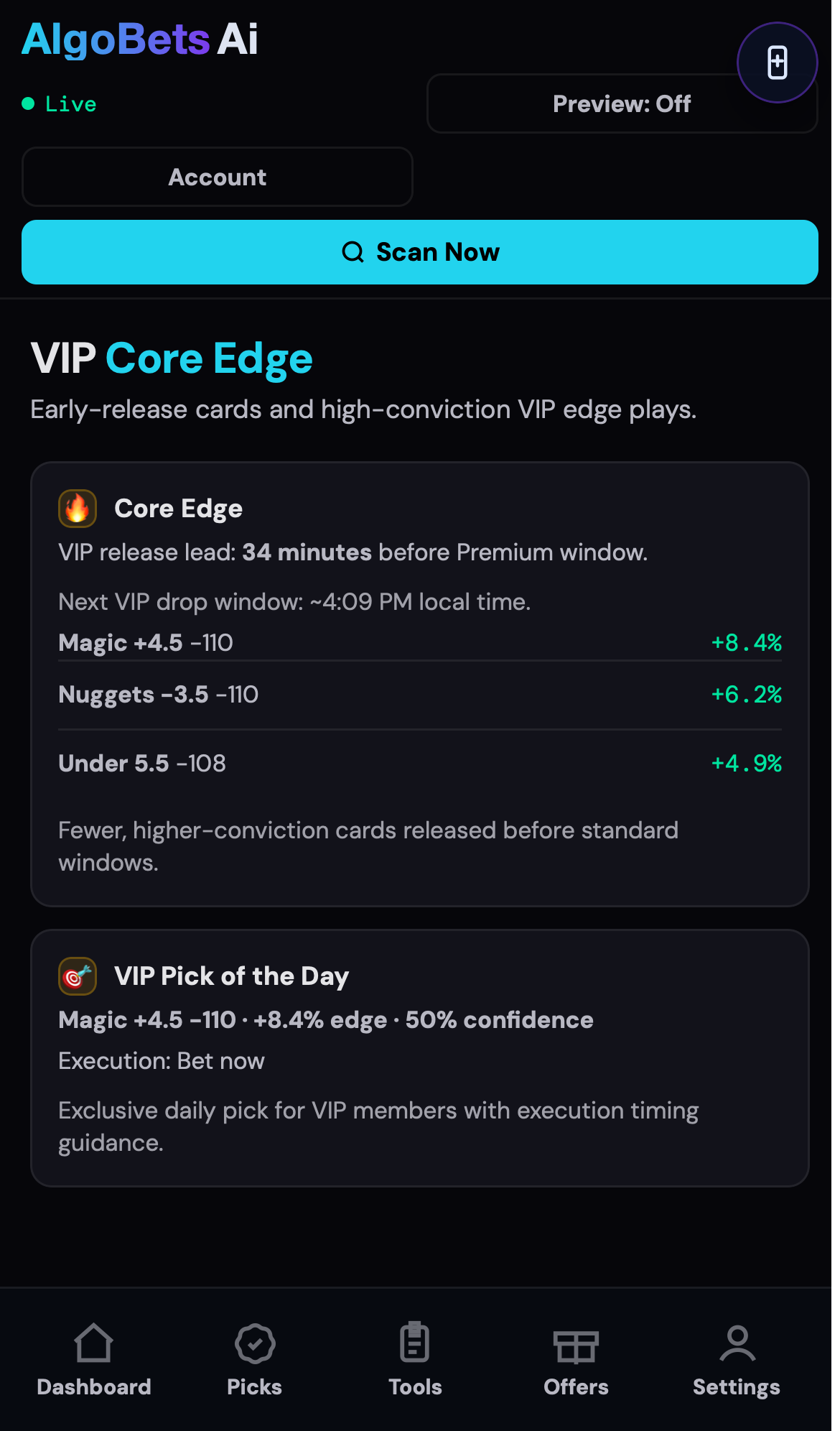
Task: Open the Offers gift box icon
Action: [576, 1347]
